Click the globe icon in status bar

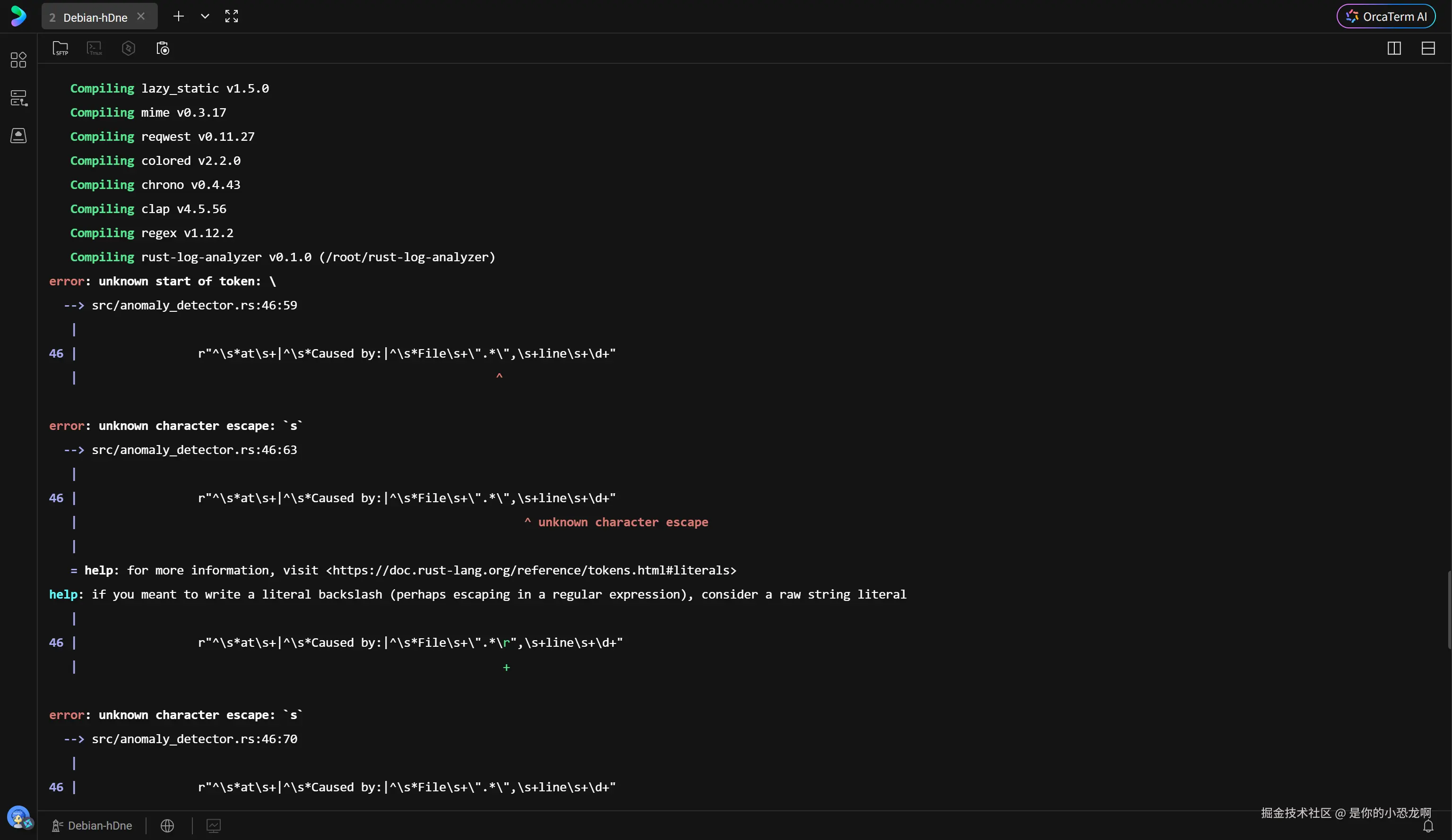[x=167, y=826]
